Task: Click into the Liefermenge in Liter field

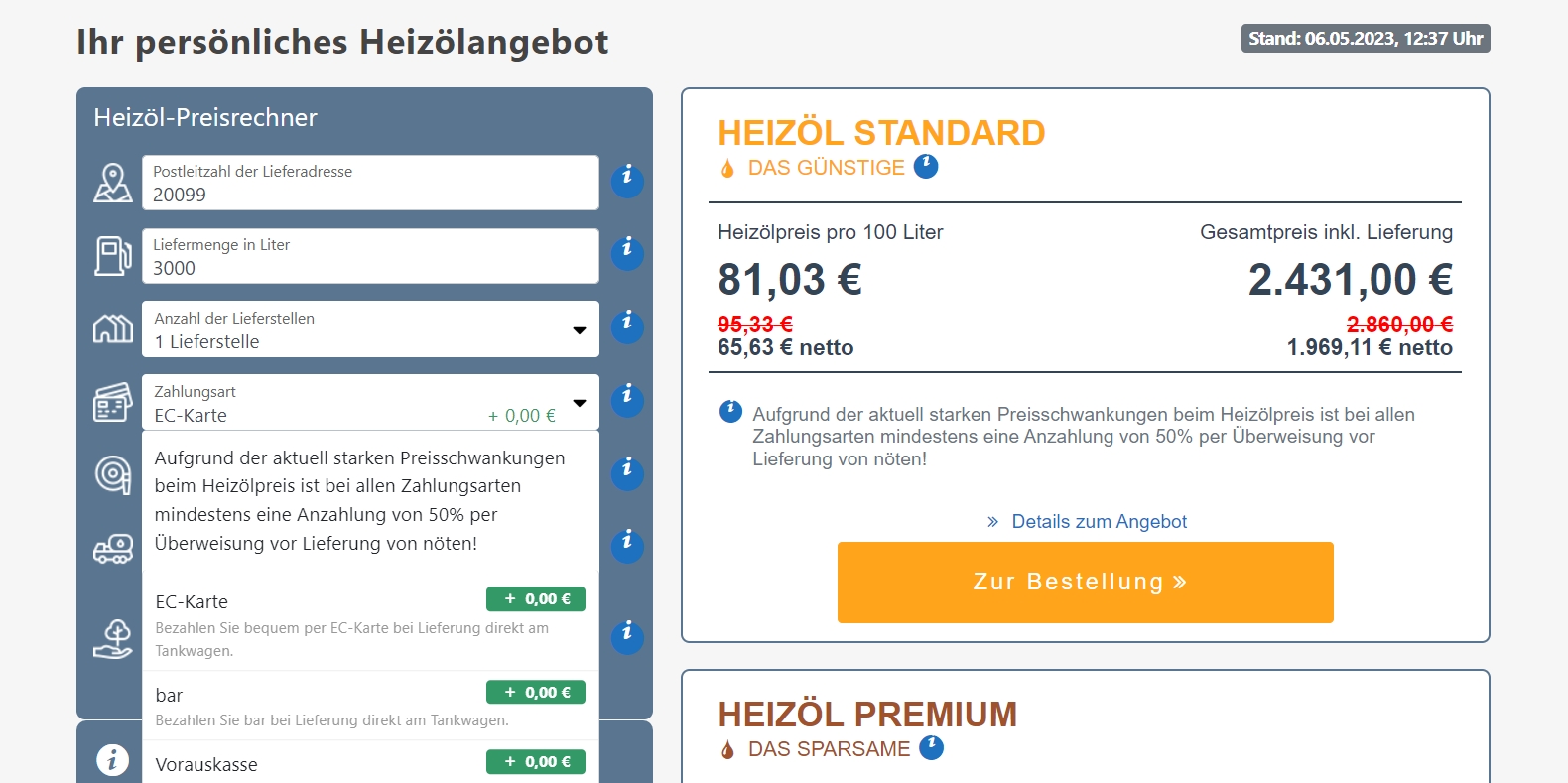Action: [x=370, y=256]
